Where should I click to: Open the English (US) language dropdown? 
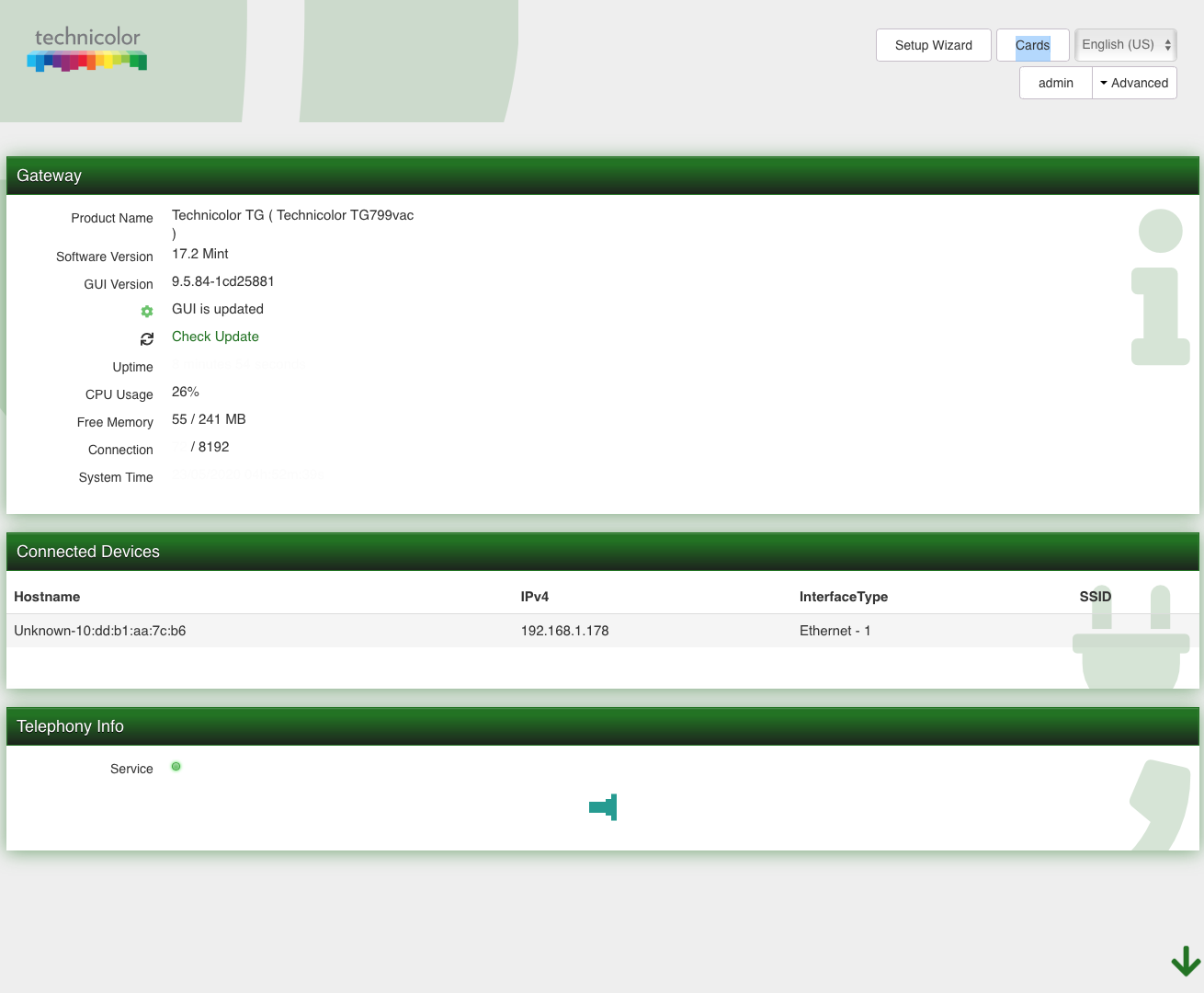[x=1119, y=44]
